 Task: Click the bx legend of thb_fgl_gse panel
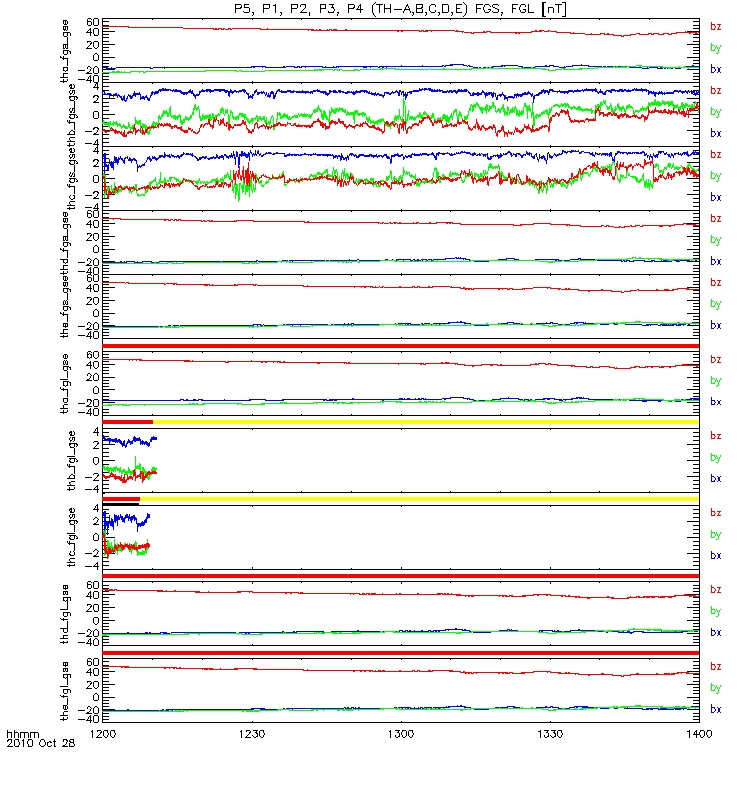(716, 479)
